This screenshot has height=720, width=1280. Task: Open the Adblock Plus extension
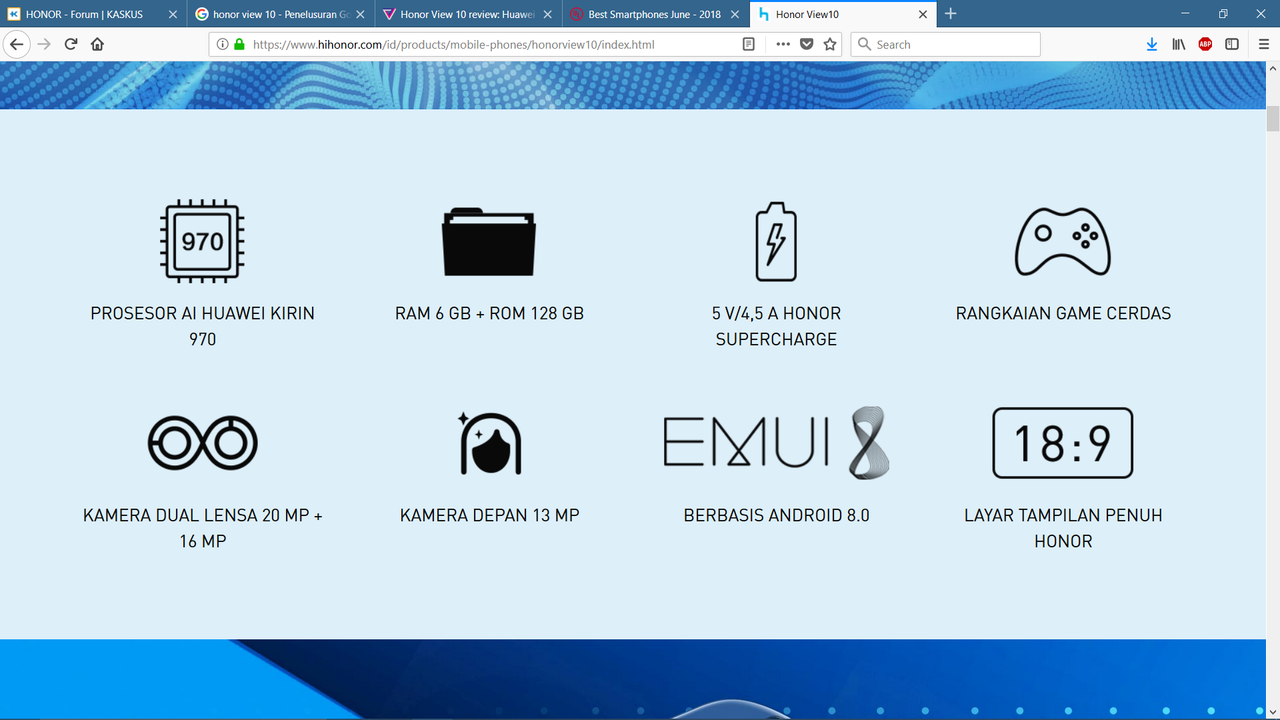1206,44
